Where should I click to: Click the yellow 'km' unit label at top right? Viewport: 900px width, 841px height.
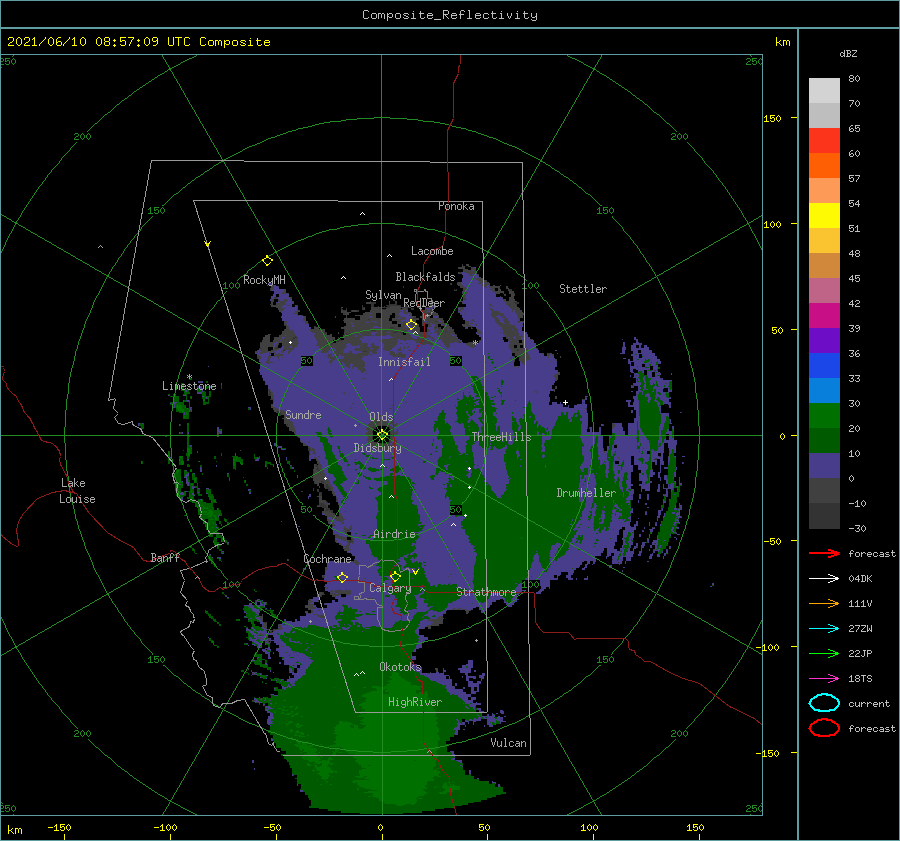[x=782, y=42]
